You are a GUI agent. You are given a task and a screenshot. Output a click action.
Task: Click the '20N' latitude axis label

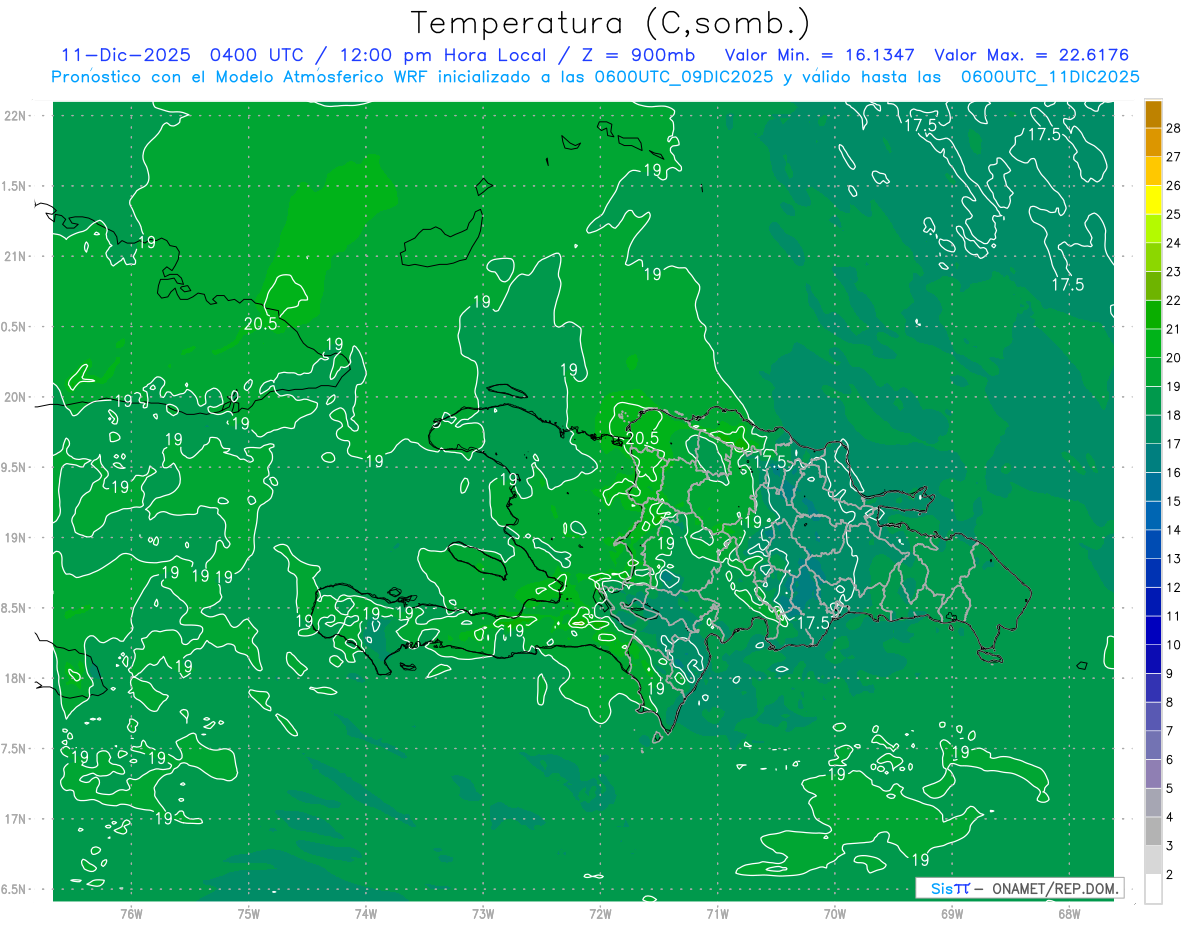[x=15, y=397]
